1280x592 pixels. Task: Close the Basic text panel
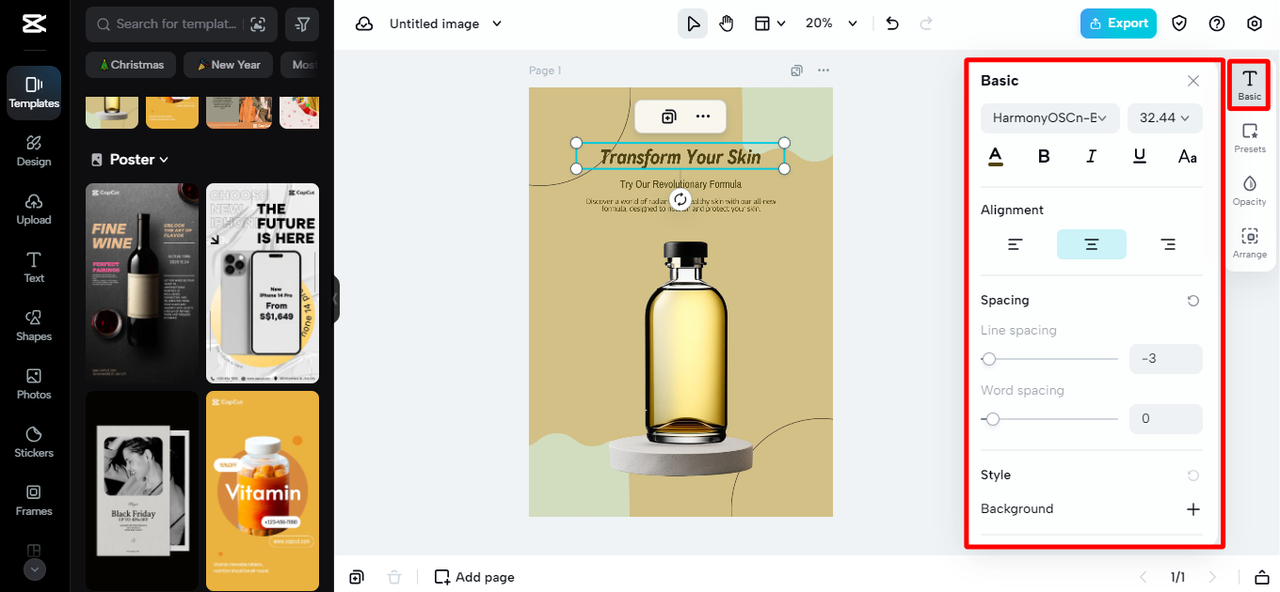pos(1193,81)
